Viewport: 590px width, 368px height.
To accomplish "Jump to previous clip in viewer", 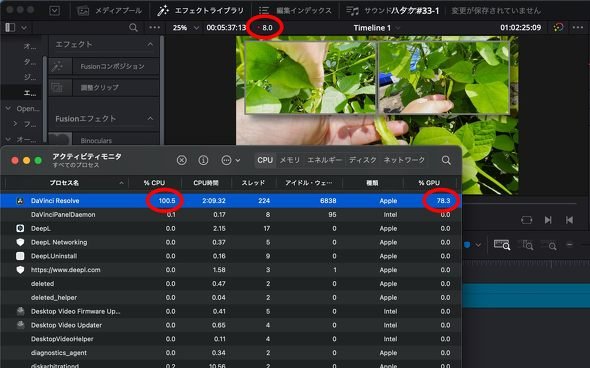I will click(569, 220).
